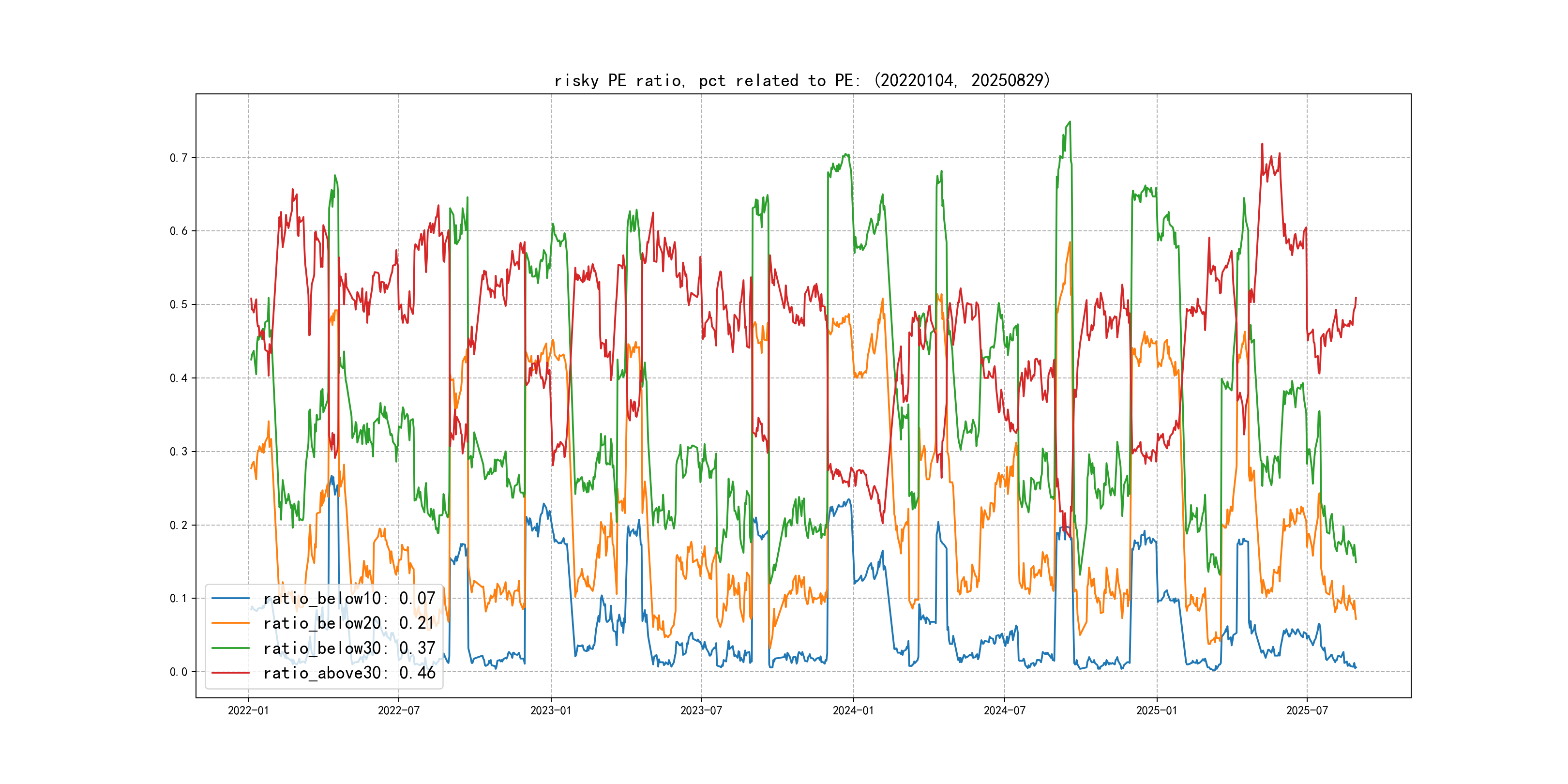
Task: Click the 0.7 y-axis tick label
Action: pyautogui.click(x=179, y=158)
